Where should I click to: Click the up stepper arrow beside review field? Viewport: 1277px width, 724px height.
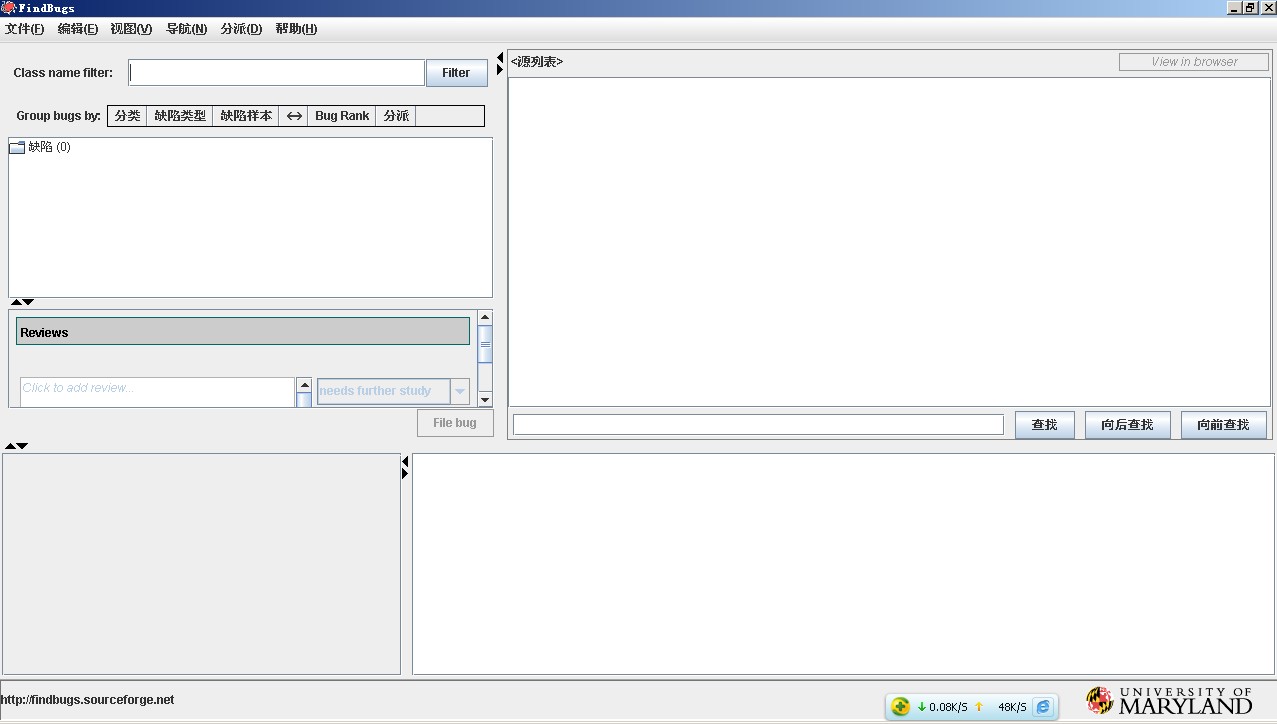click(x=305, y=383)
